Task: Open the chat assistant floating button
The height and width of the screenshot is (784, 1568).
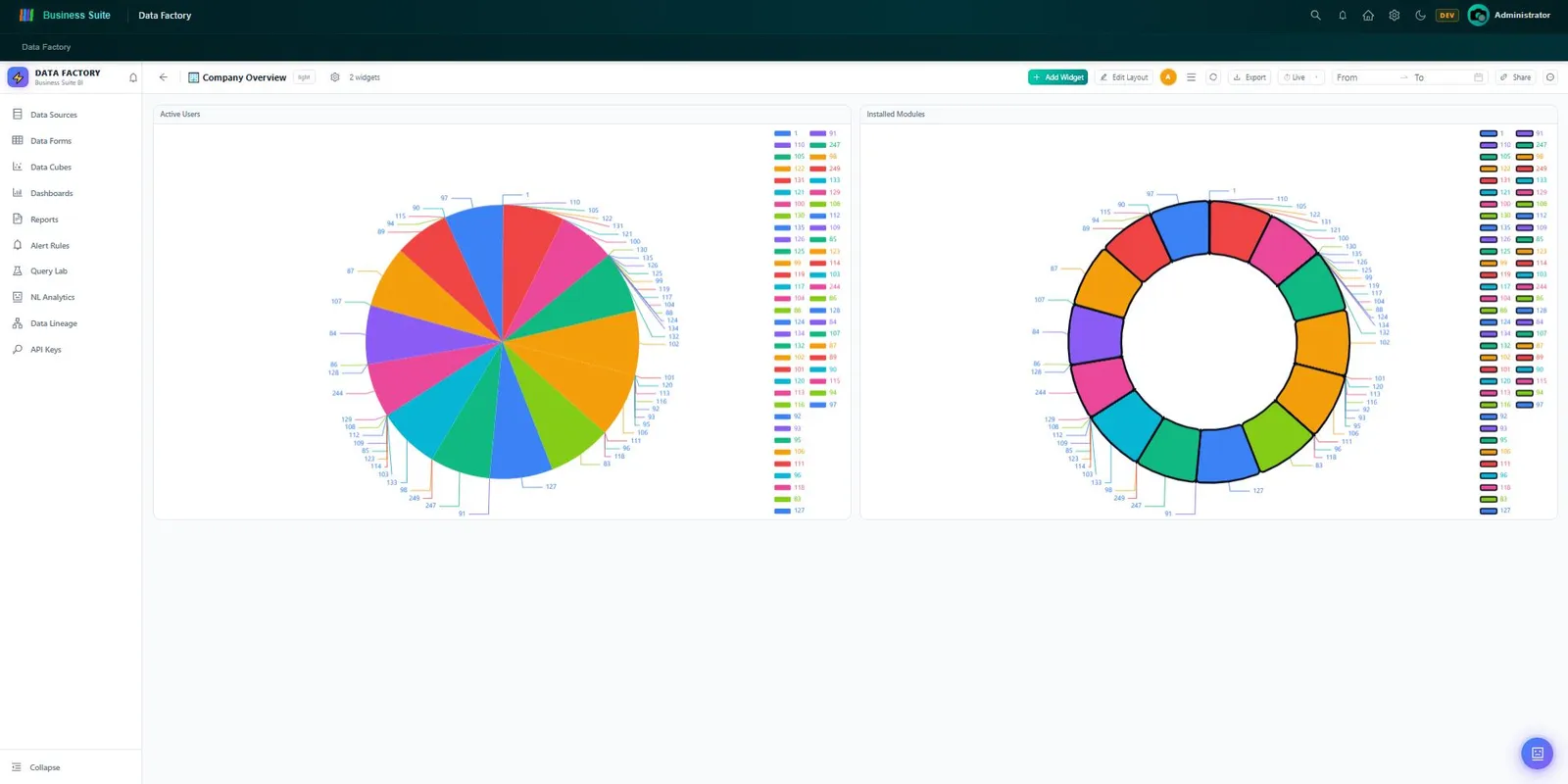Action: [x=1537, y=754]
